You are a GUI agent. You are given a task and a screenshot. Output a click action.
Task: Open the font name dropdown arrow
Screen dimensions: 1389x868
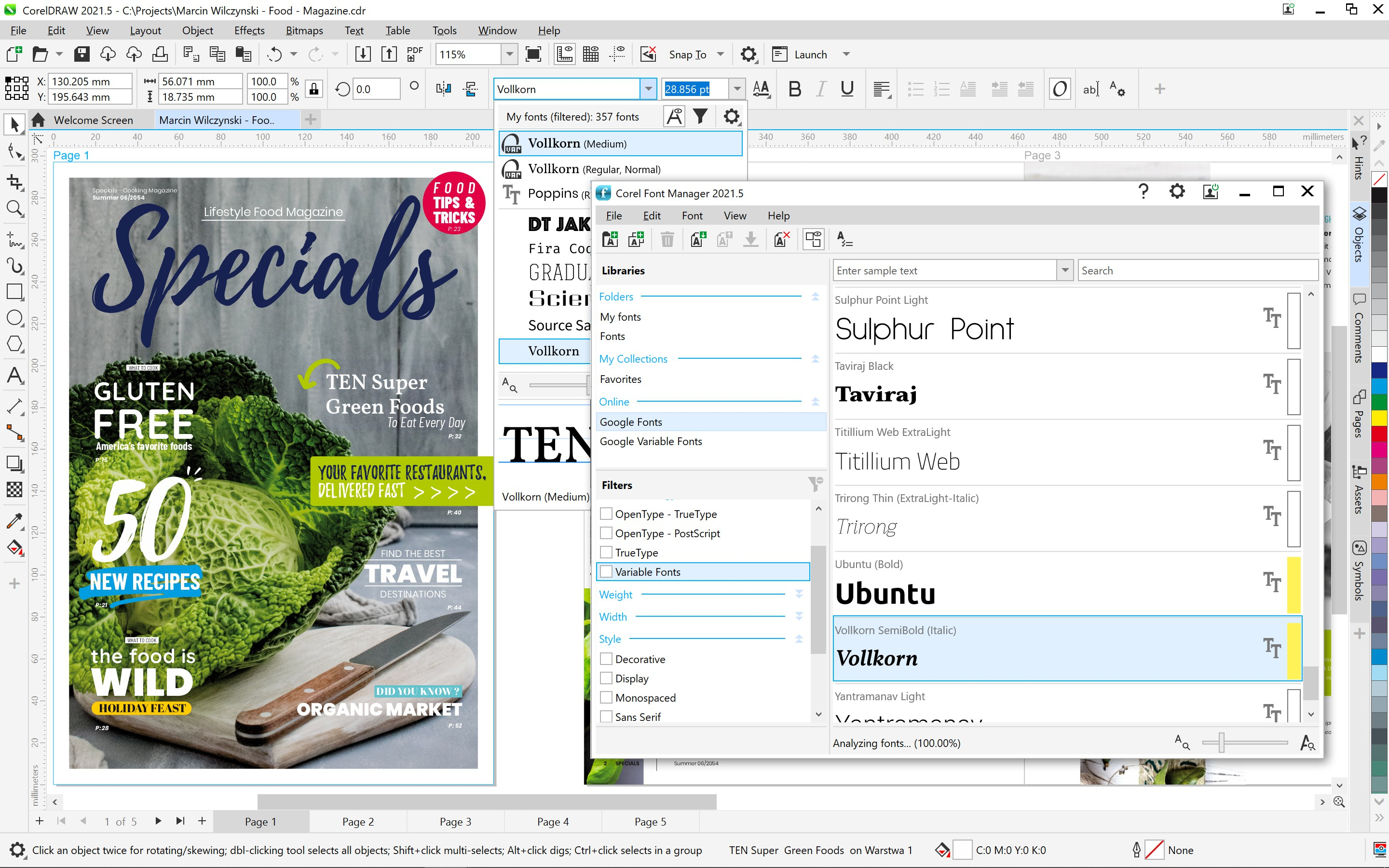[x=648, y=89]
